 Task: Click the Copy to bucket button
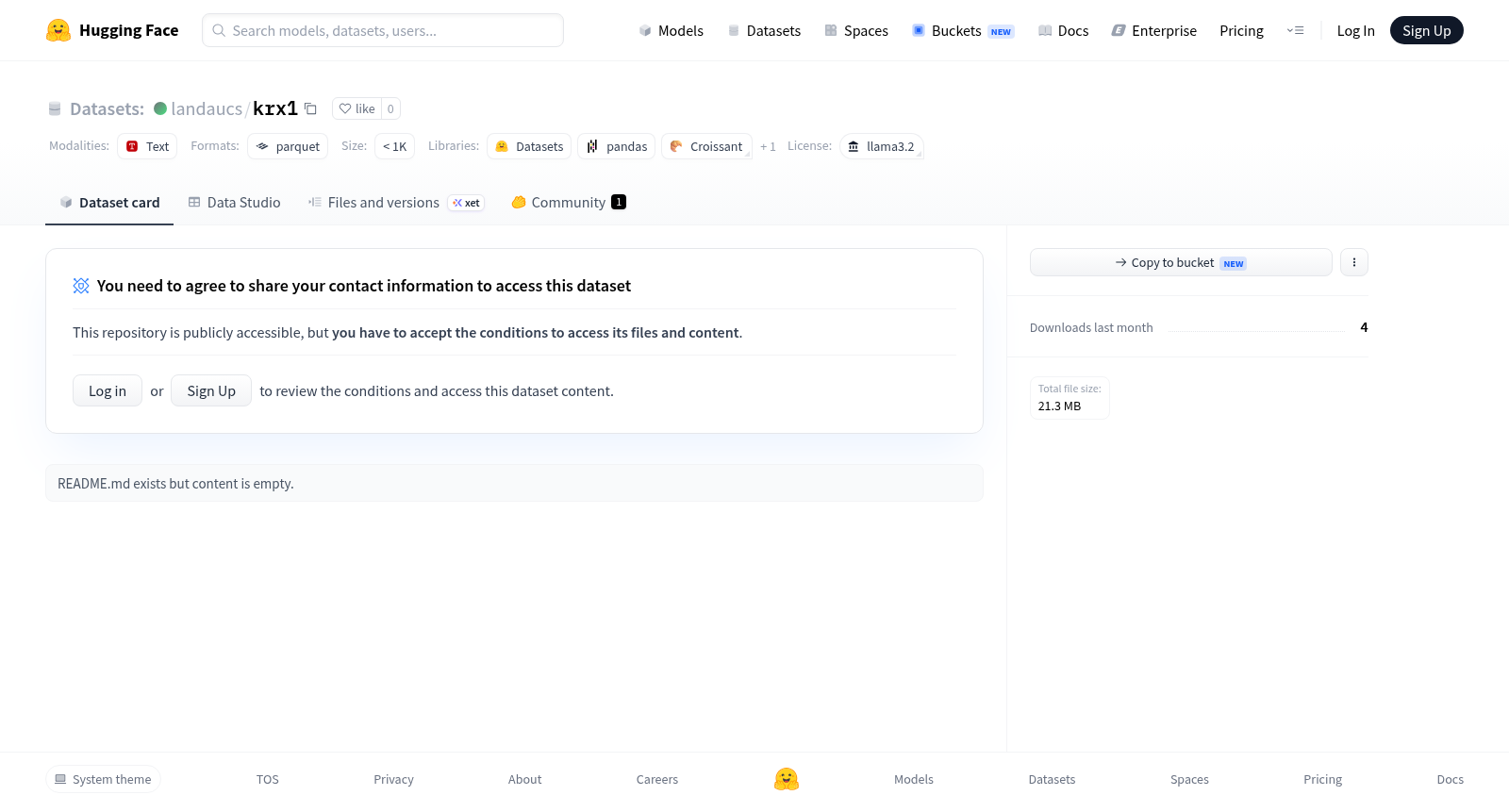click(1181, 262)
